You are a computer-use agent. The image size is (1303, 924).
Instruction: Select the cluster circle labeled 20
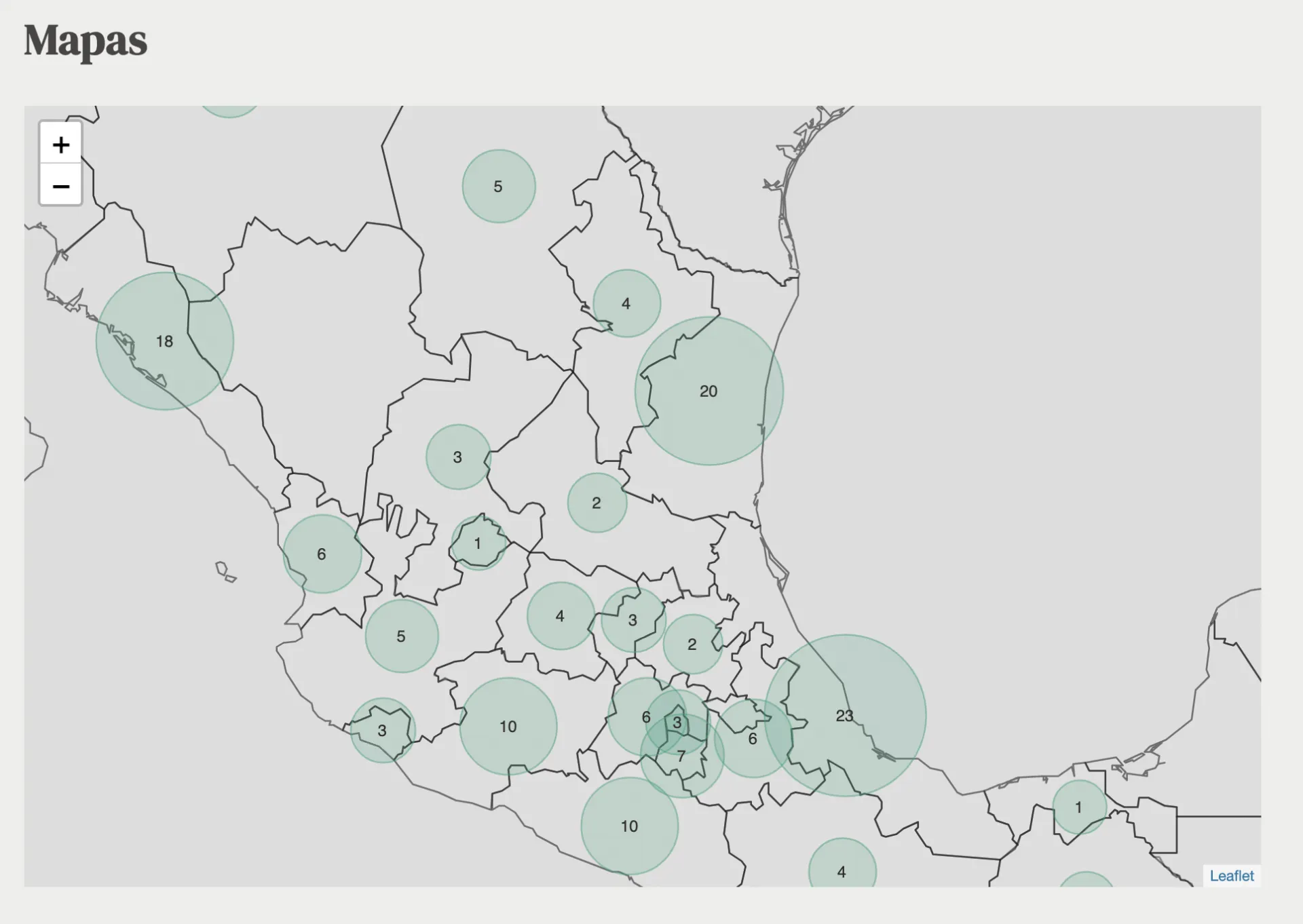pyautogui.click(x=709, y=391)
